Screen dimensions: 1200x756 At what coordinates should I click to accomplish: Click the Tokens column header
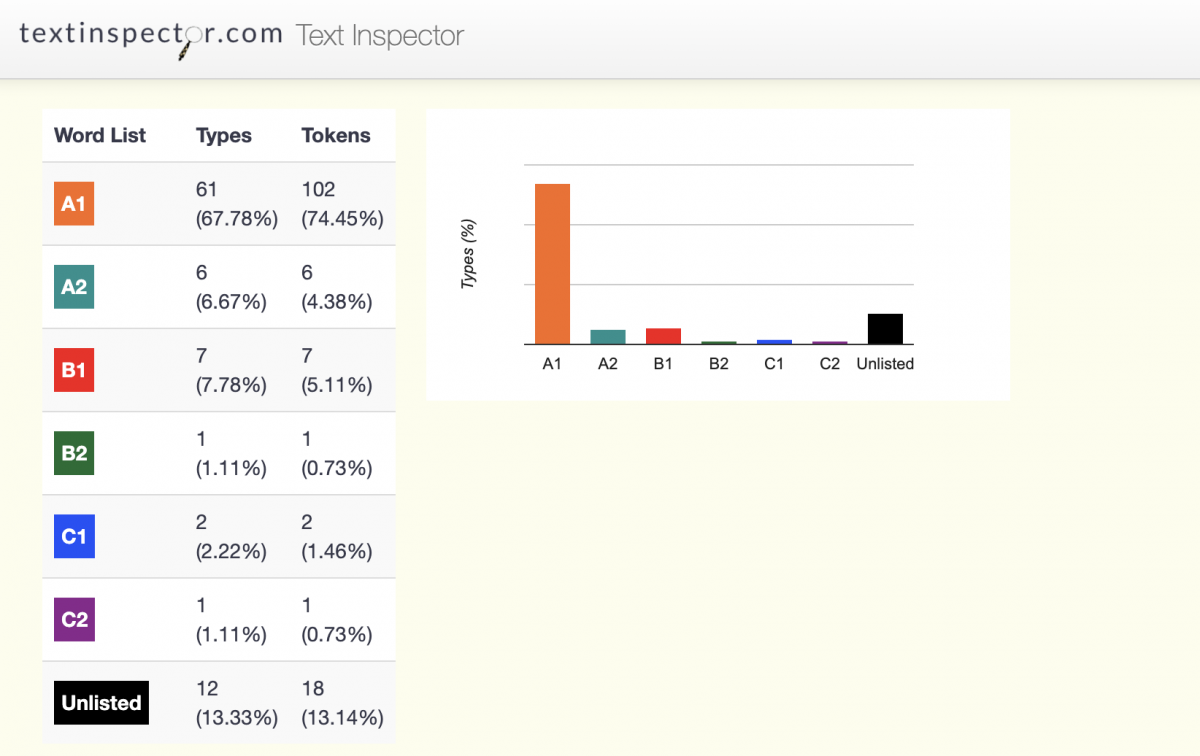(x=336, y=136)
